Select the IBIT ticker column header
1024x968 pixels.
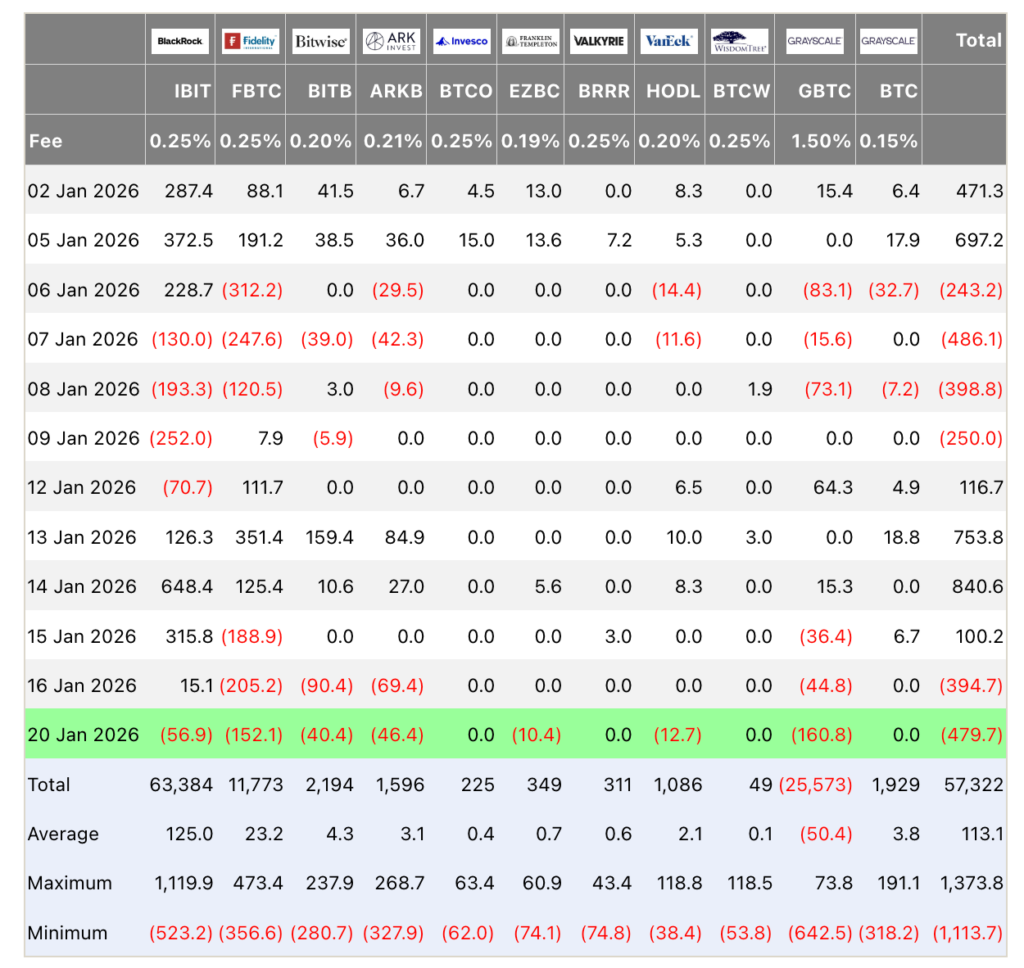[192, 91]
